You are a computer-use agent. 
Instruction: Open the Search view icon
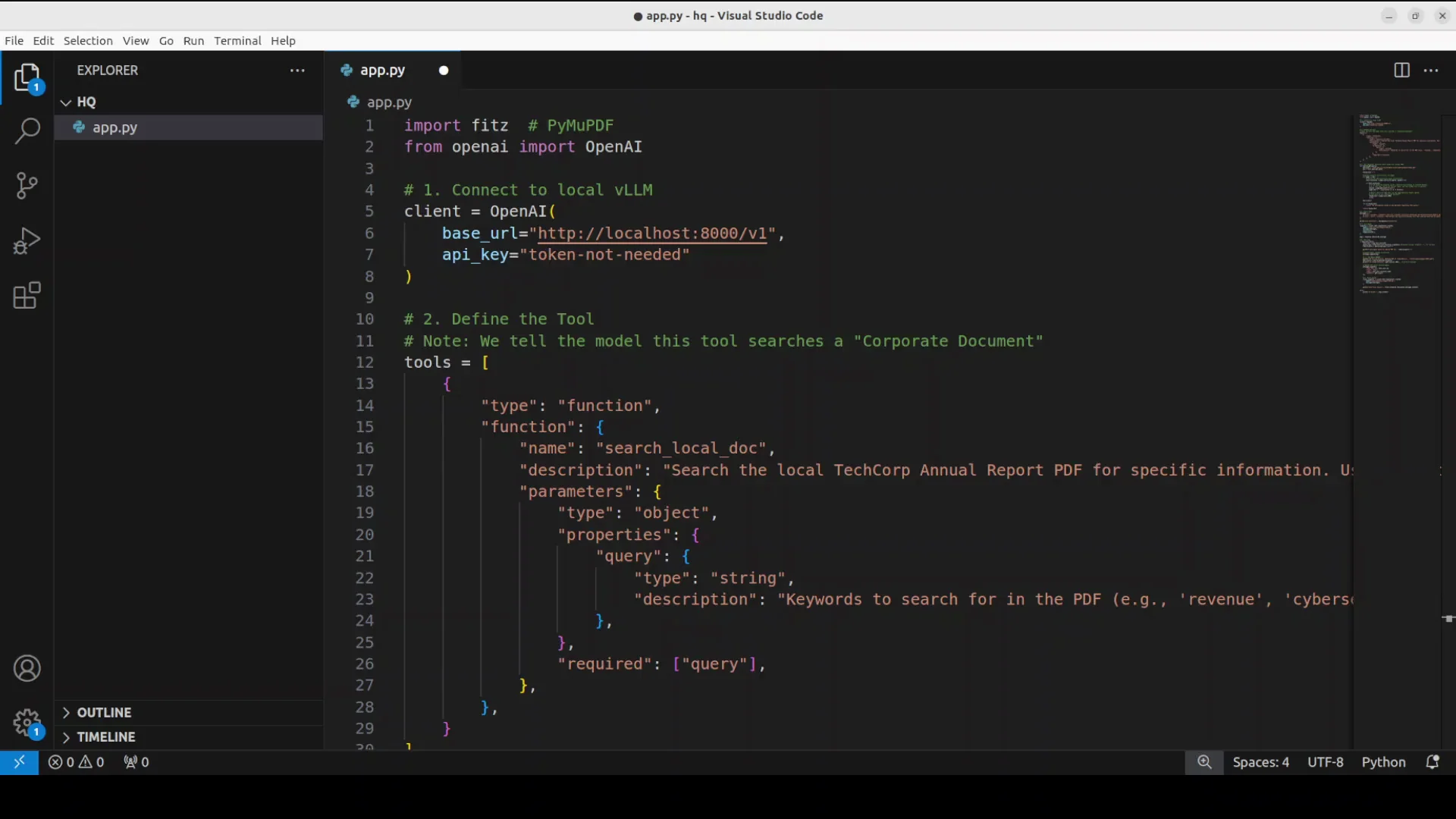coord(27,130)
